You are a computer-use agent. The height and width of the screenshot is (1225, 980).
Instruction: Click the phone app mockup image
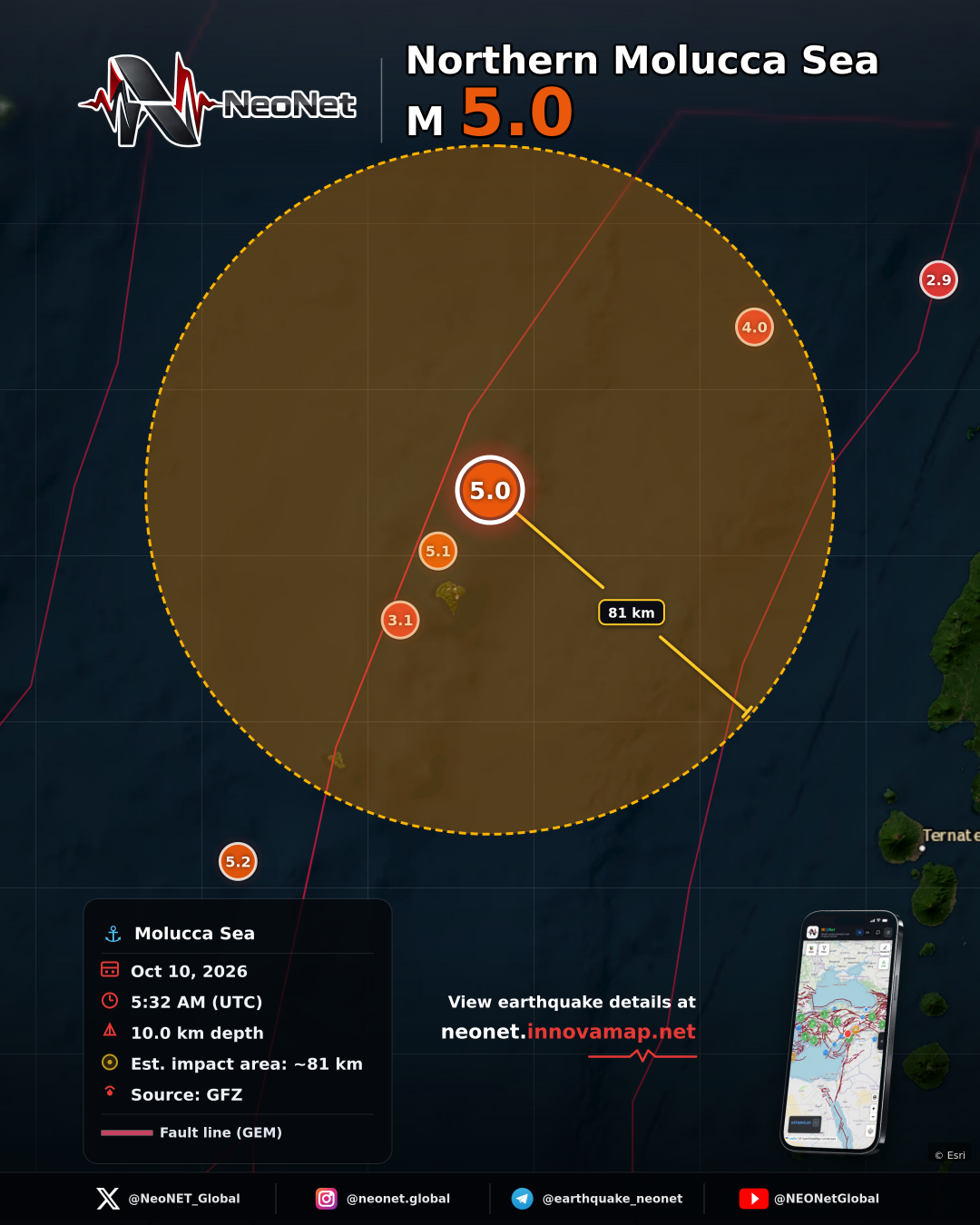(x=841, y=1032)
